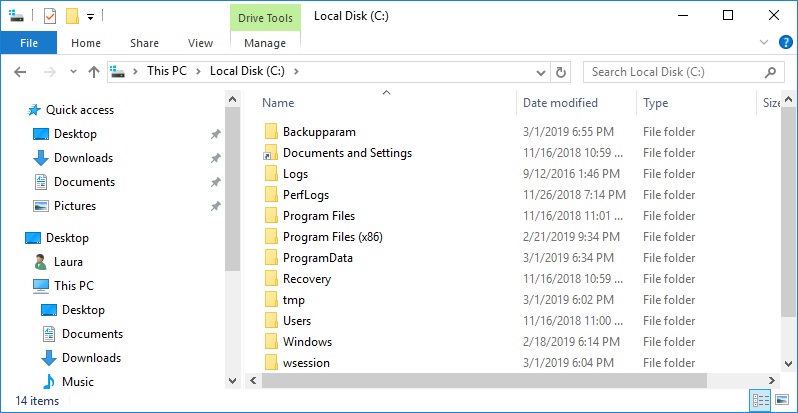Select the wsession folder icon
798x413 pixels.
point(271,362)
